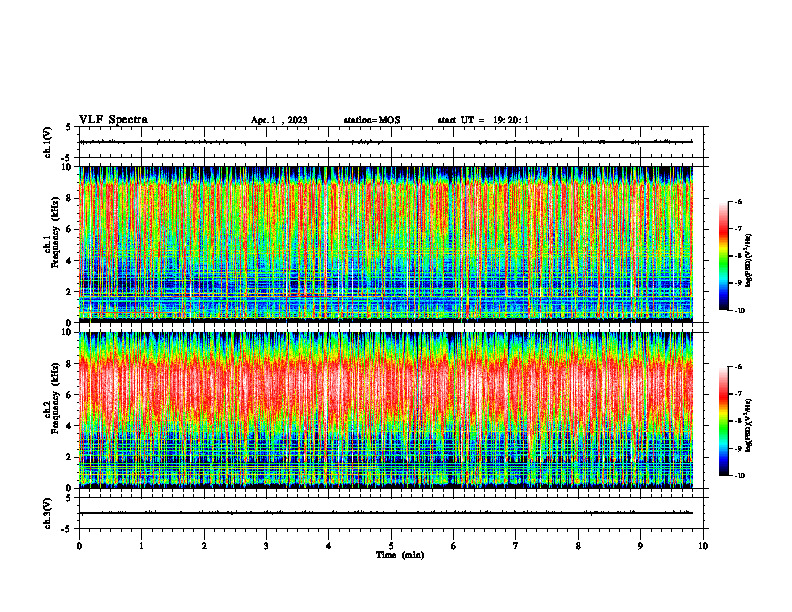Click the ch.1 voltage waveform trace
The image size is (792, 612).
point(386,142)
